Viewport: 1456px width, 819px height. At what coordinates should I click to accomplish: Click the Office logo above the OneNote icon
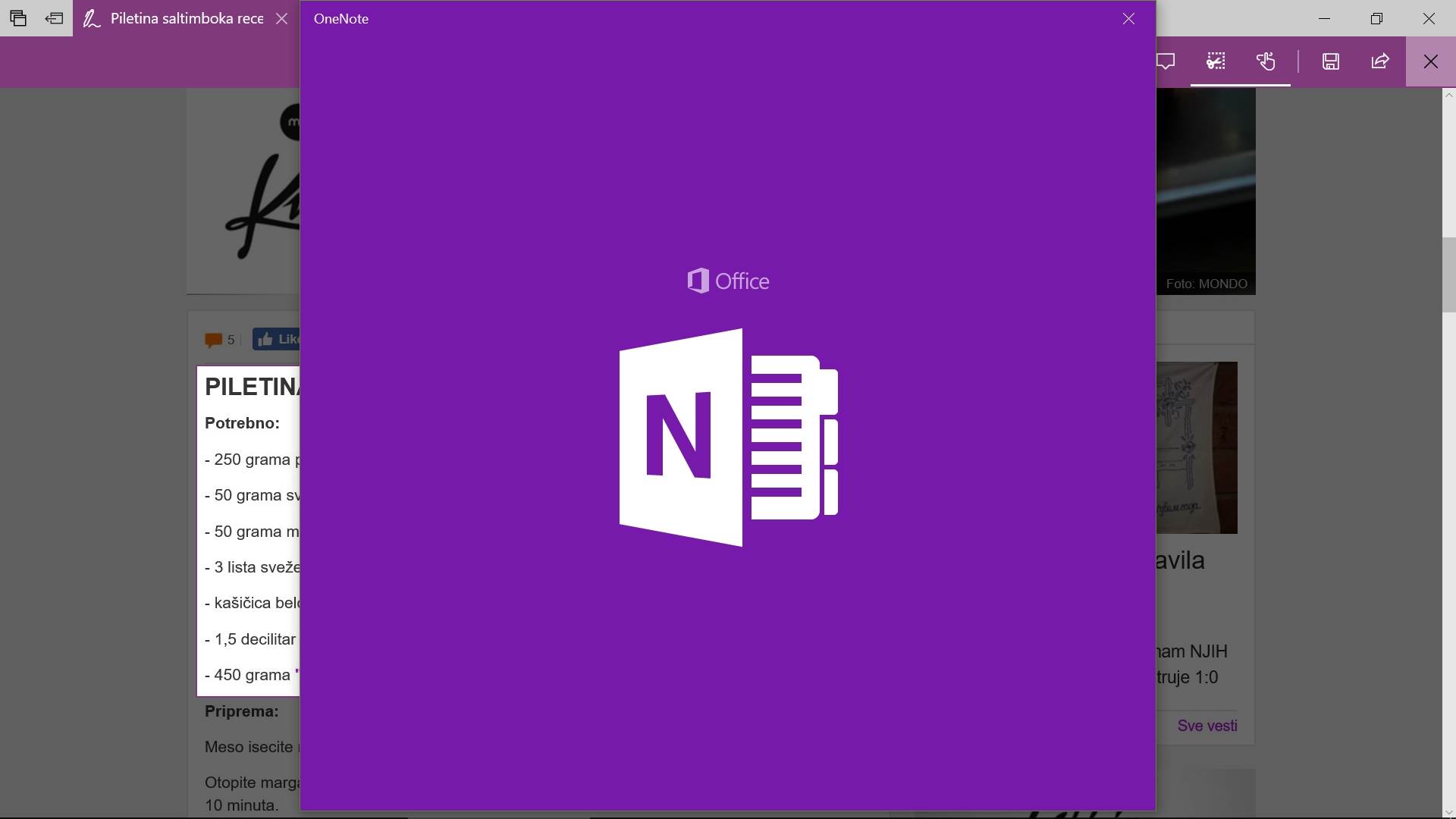pos(728,281)
